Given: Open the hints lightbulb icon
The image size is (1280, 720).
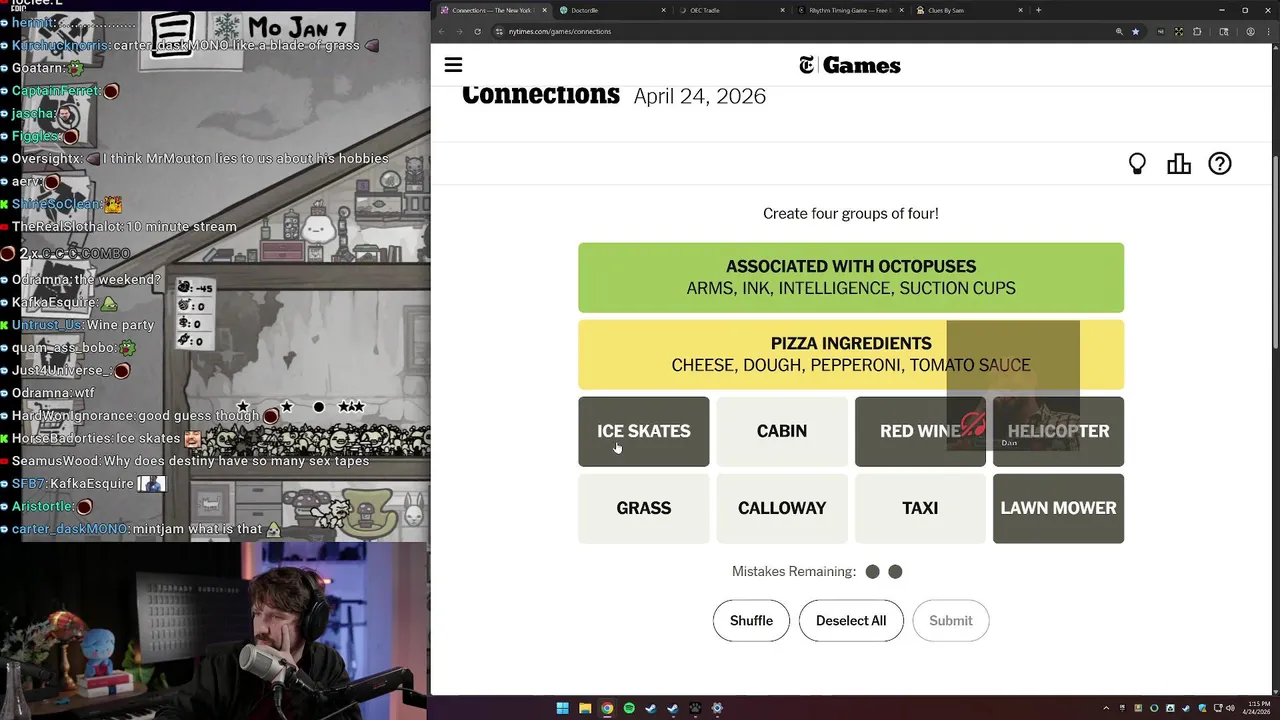Looking at the screenshot, I should 1137,164.
